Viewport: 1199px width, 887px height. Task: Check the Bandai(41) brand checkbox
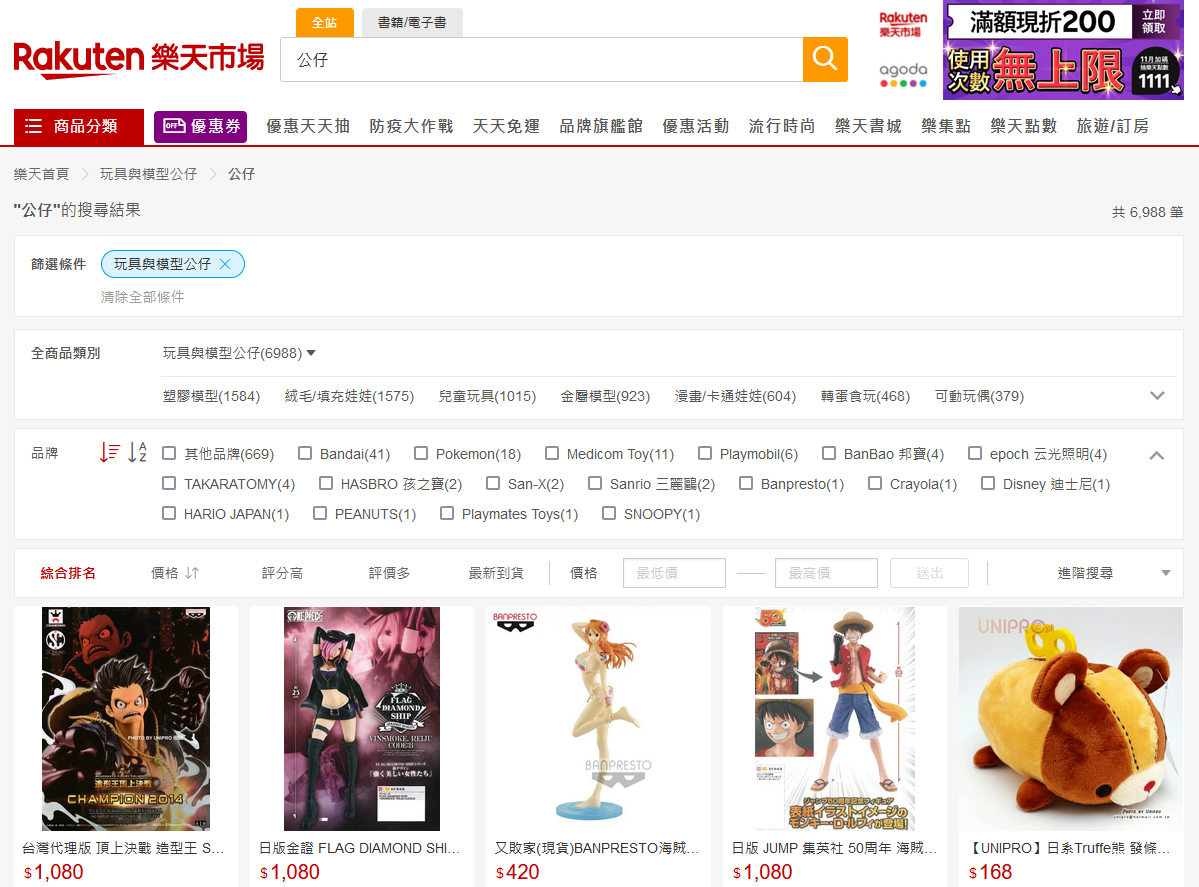(x=304, y=453)
